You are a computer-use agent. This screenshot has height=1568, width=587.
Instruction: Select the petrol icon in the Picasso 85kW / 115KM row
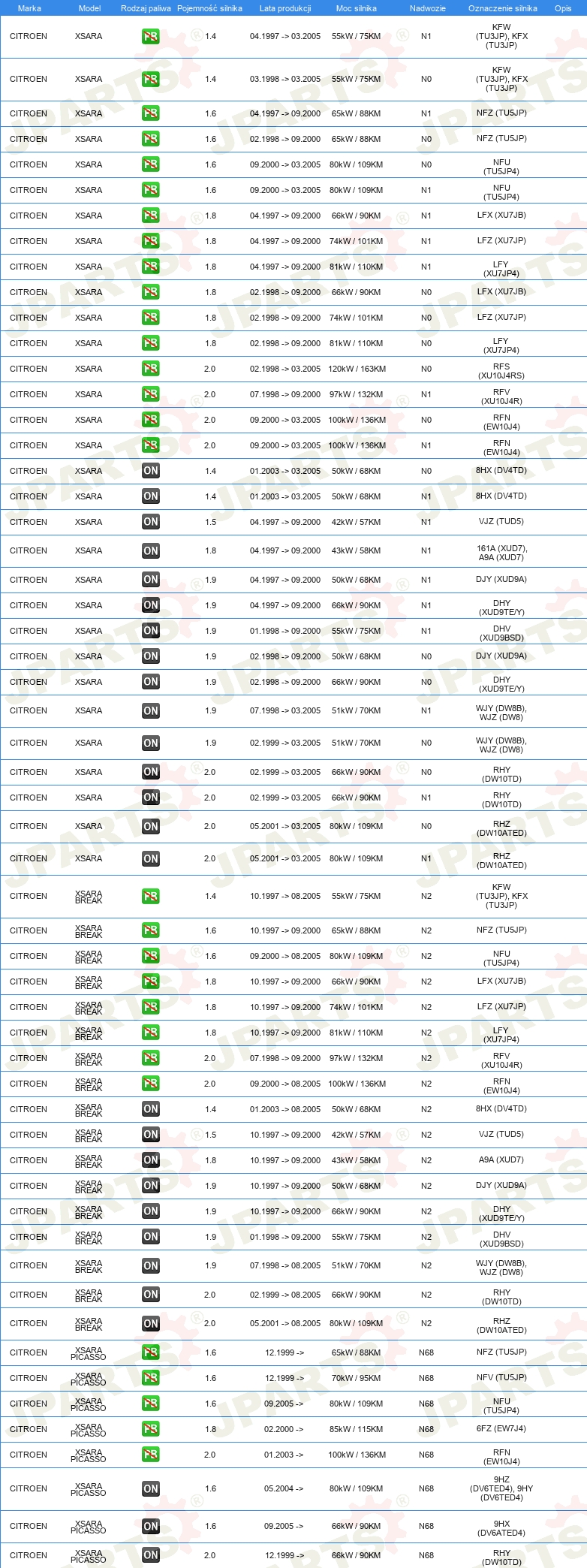(x=151, y=1429)
